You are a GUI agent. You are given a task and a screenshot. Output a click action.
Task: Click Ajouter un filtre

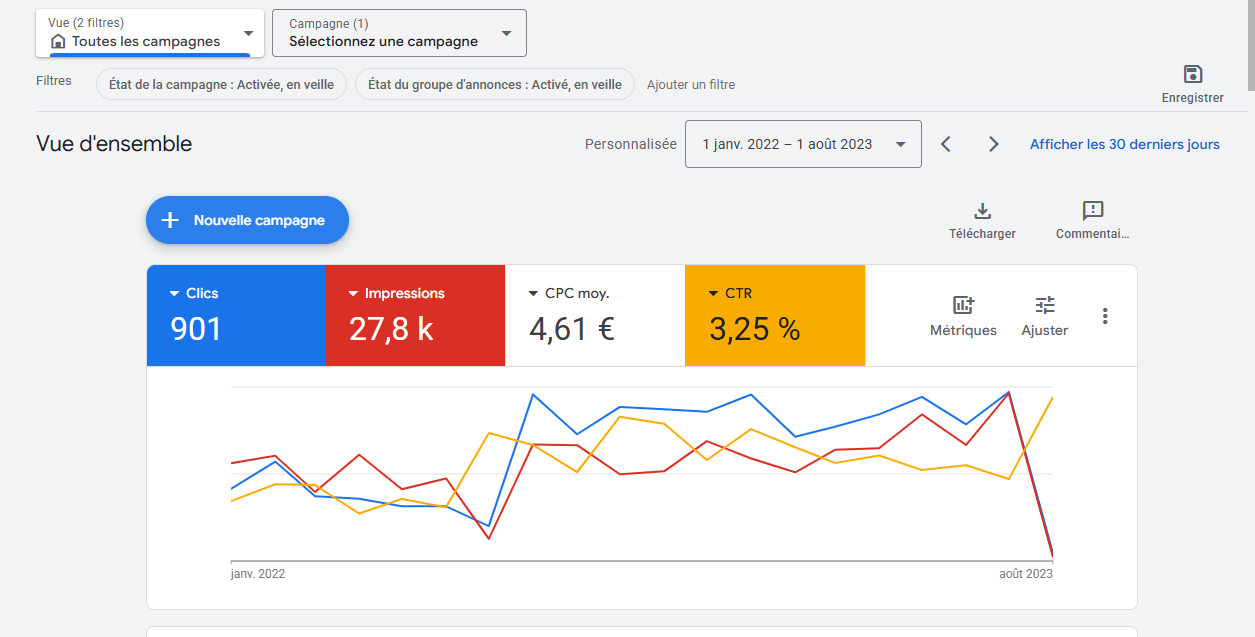691,85
